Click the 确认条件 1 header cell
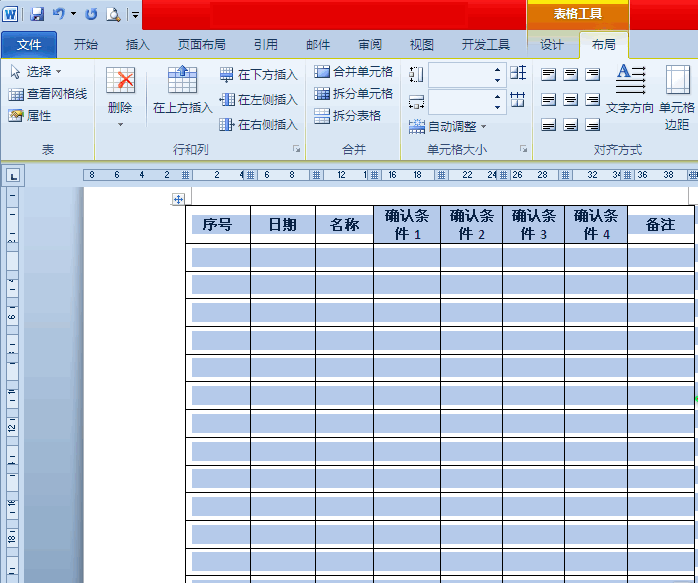The height and width of the screenshot is (583, 698). point(407,225)
